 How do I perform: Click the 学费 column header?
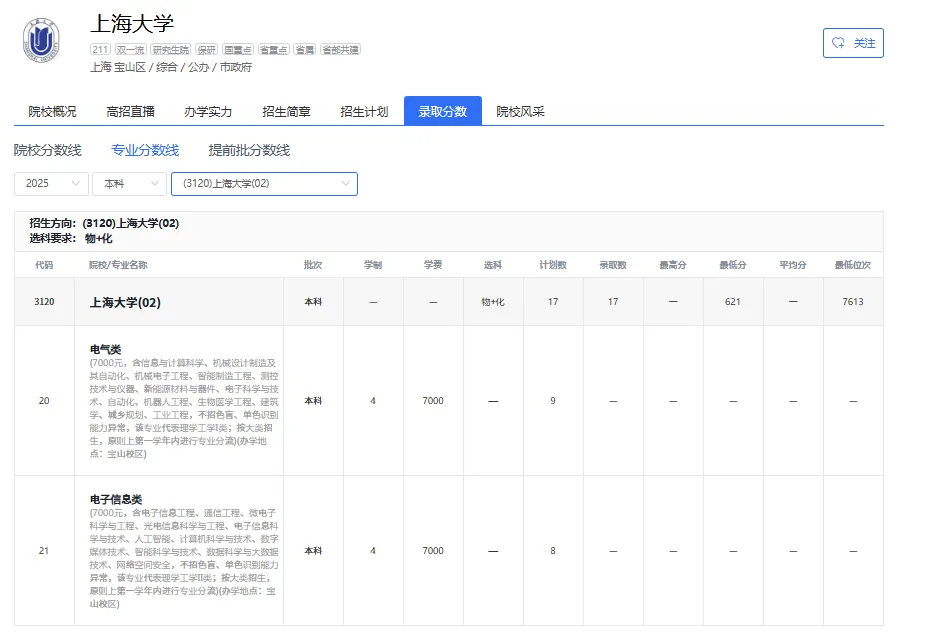pyautogui.click(x=433, y=265)
